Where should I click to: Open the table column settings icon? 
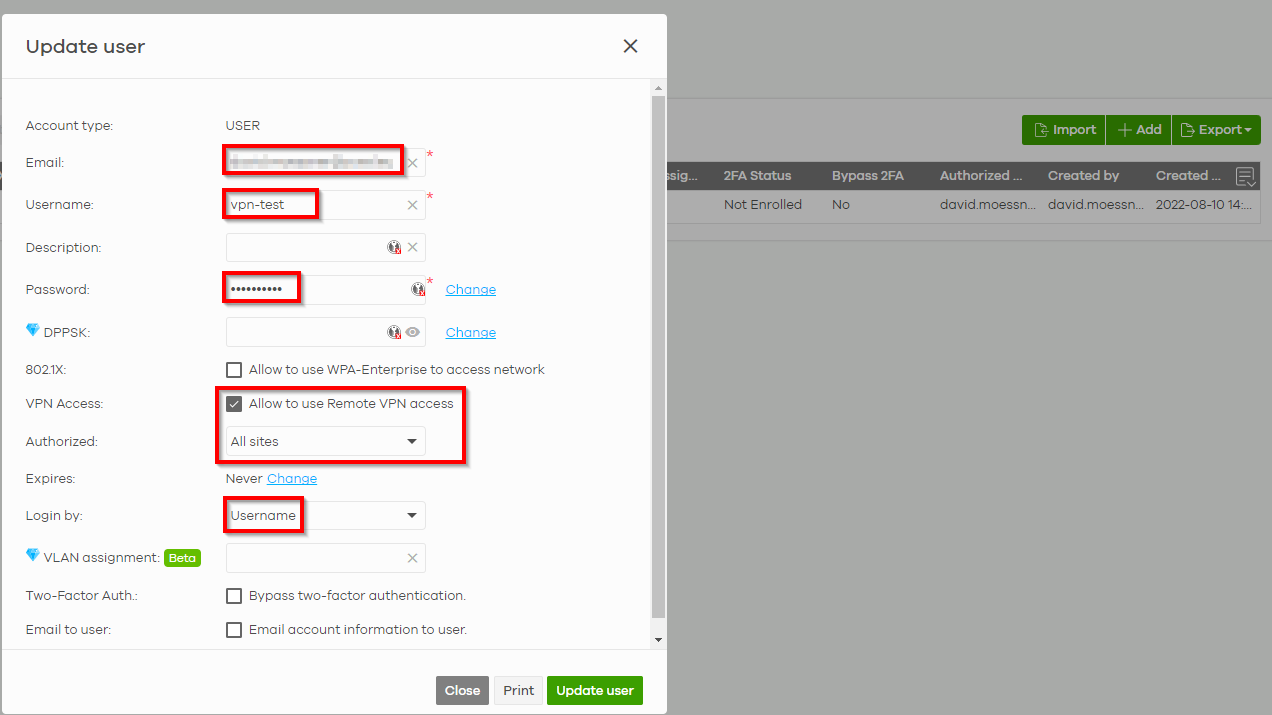(1245, 177)
